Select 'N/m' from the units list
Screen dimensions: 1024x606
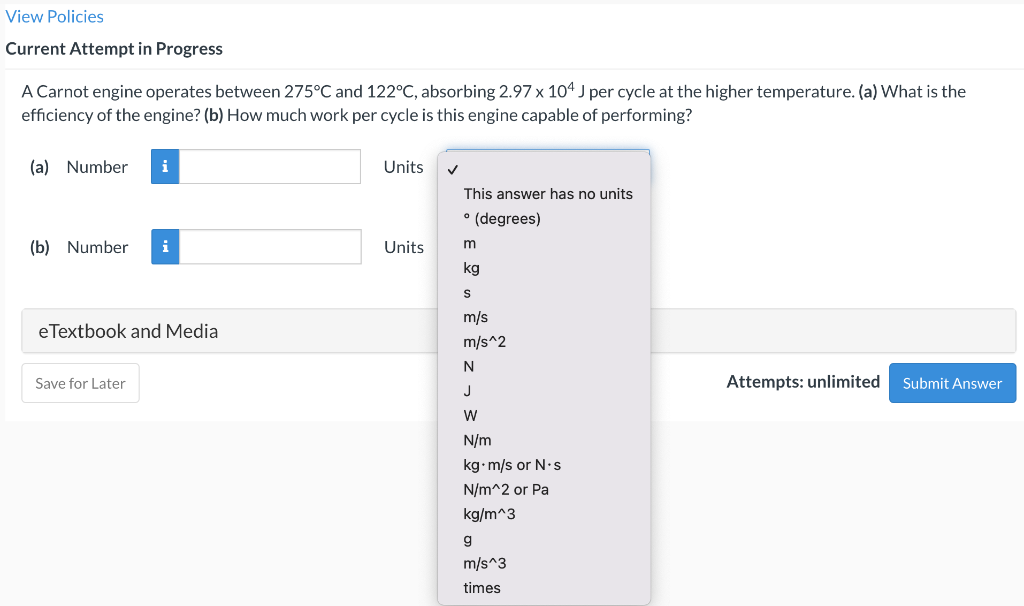coord(477,440)
